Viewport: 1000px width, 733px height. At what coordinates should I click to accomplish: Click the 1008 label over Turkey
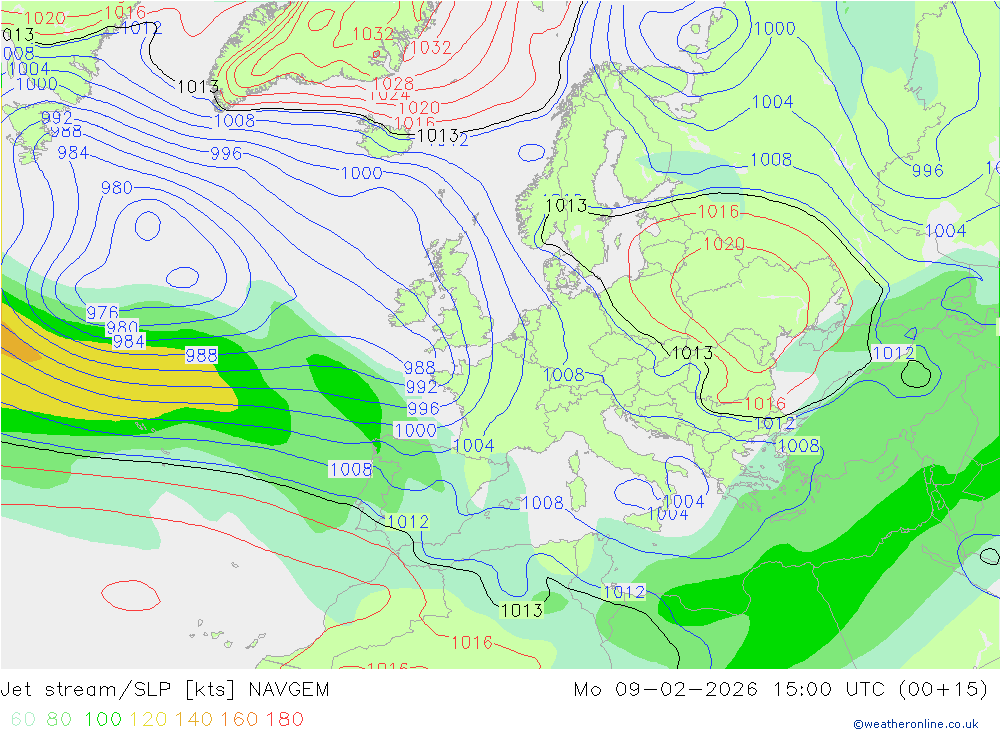[x=798, y=446]
